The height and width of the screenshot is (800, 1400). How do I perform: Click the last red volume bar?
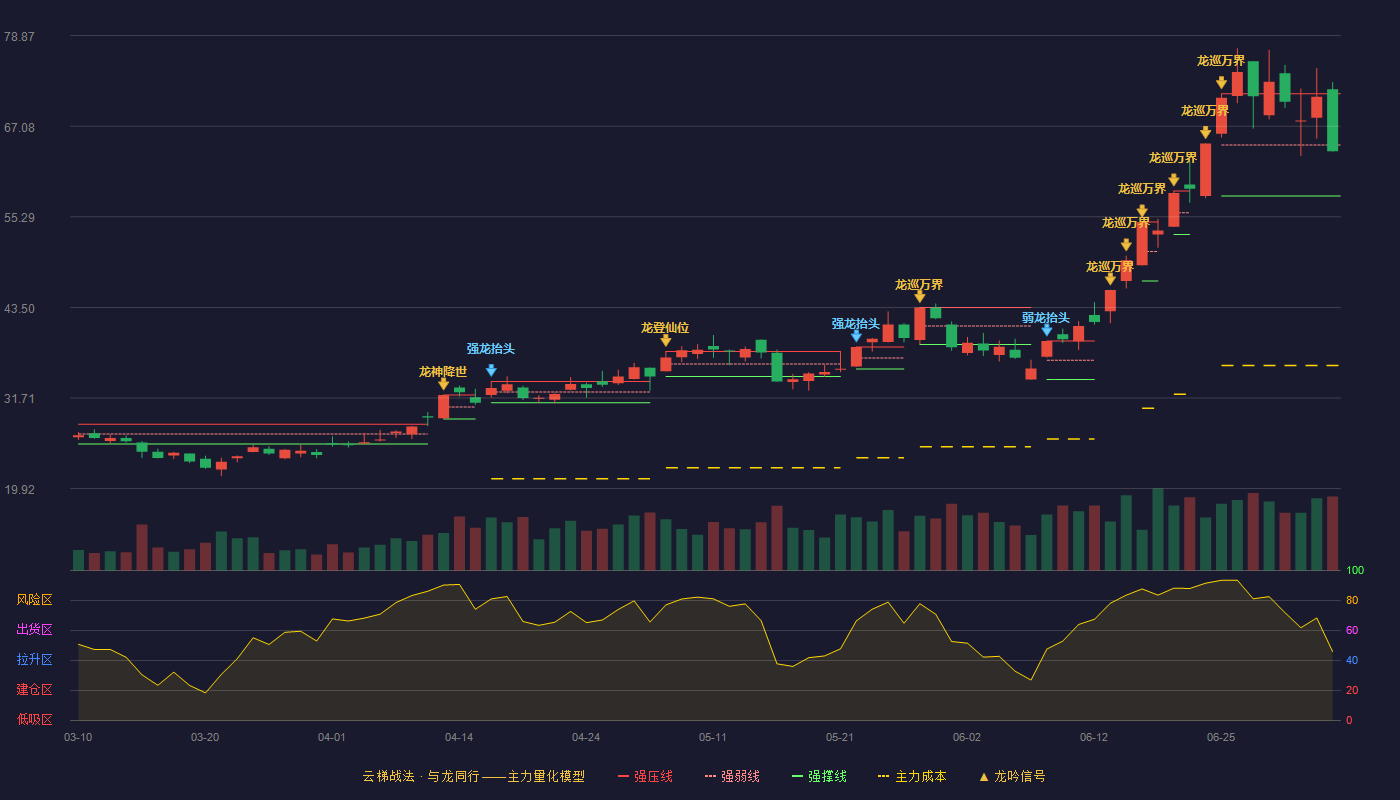click(1332, 533)
